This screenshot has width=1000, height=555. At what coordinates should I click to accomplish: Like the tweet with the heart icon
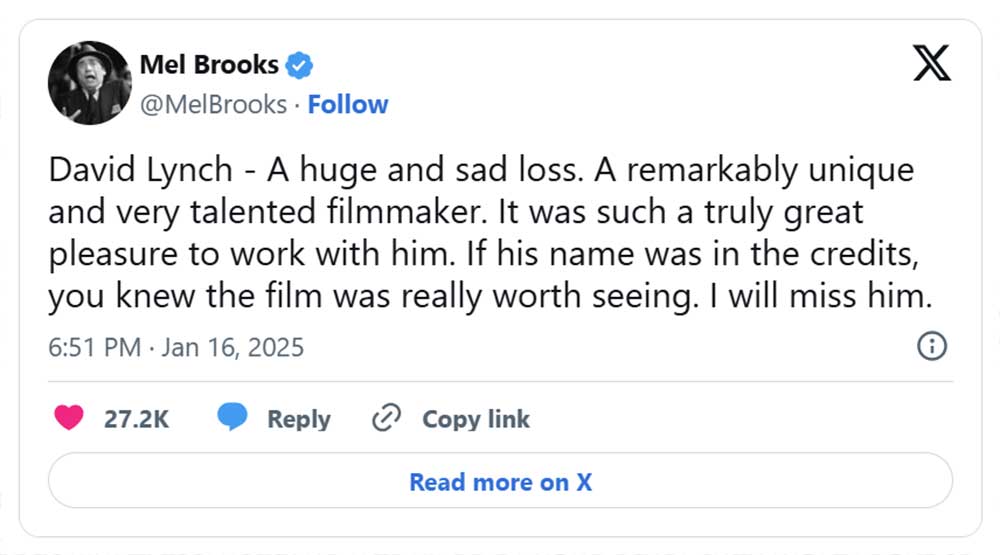pyautogui.click(x=69, y=418)
